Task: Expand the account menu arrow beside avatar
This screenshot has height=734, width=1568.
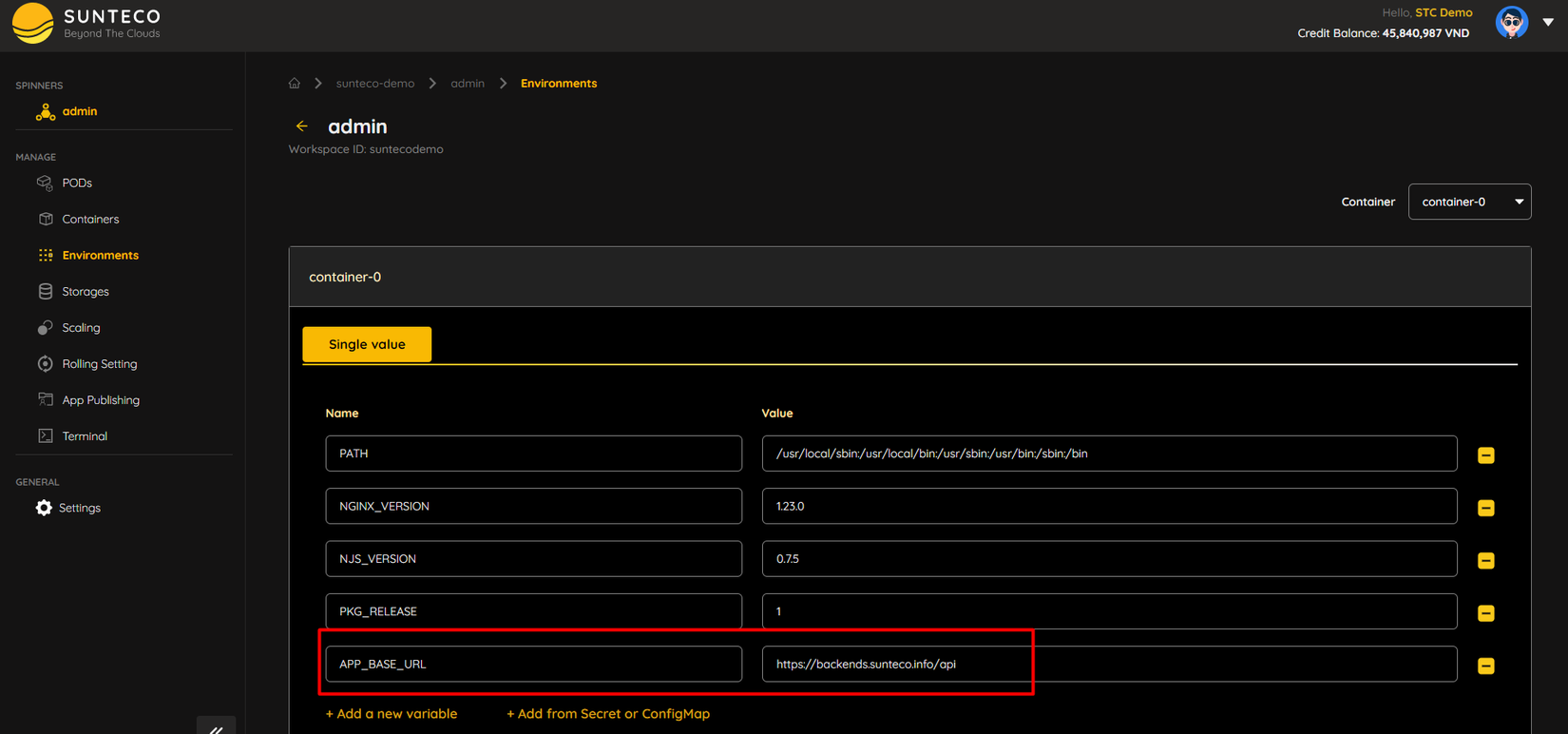Action: point(1548,22)
